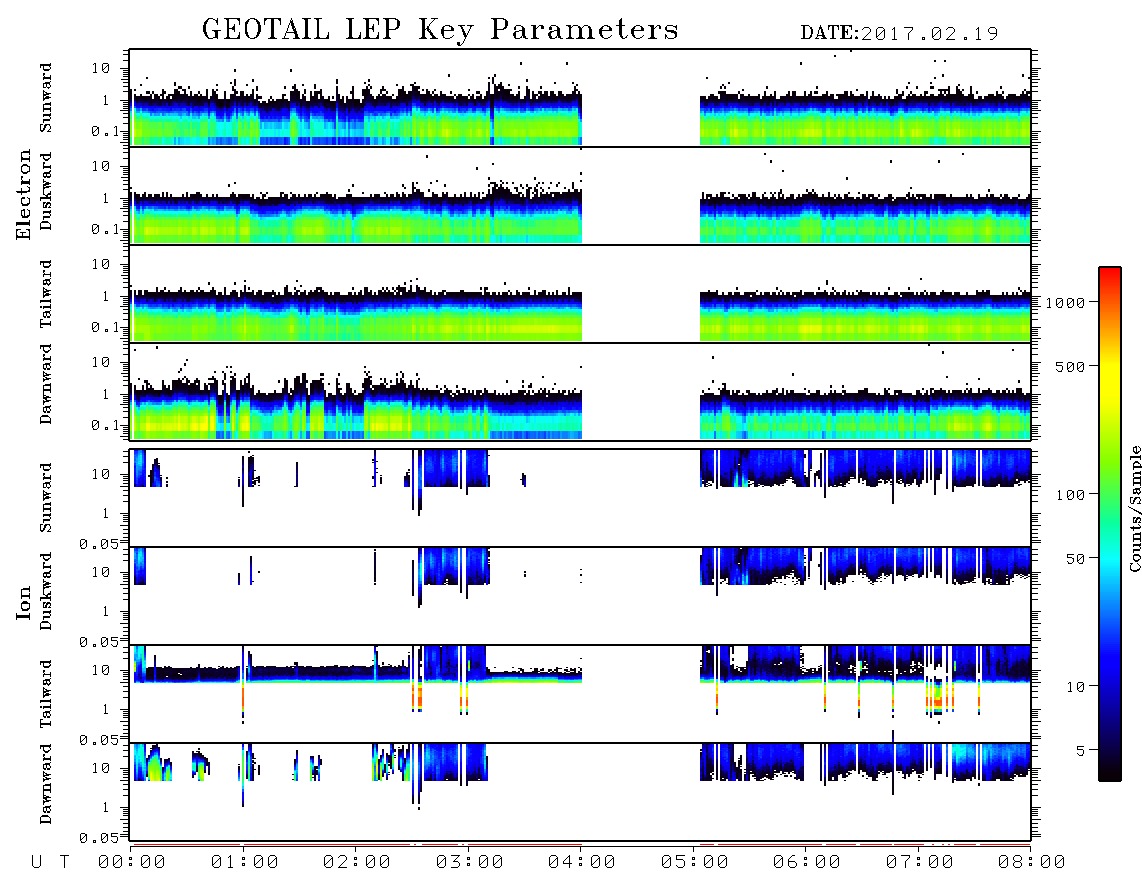Click the "500" colorbar tick value
Screen dimensions: 1142x880
pos(1071,366)
